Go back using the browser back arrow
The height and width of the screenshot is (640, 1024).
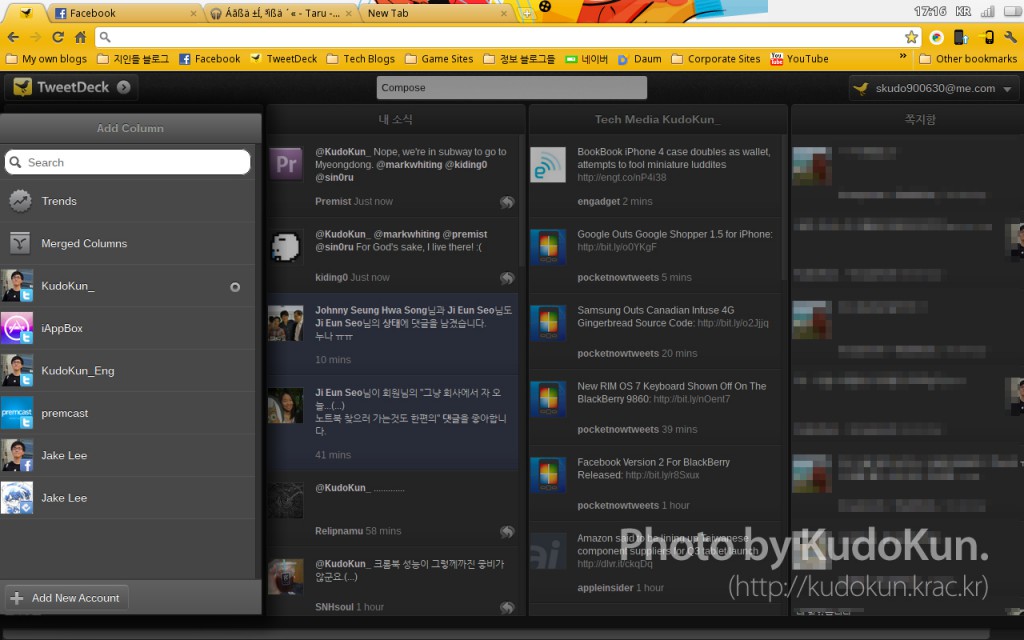(x=14, y=37)
